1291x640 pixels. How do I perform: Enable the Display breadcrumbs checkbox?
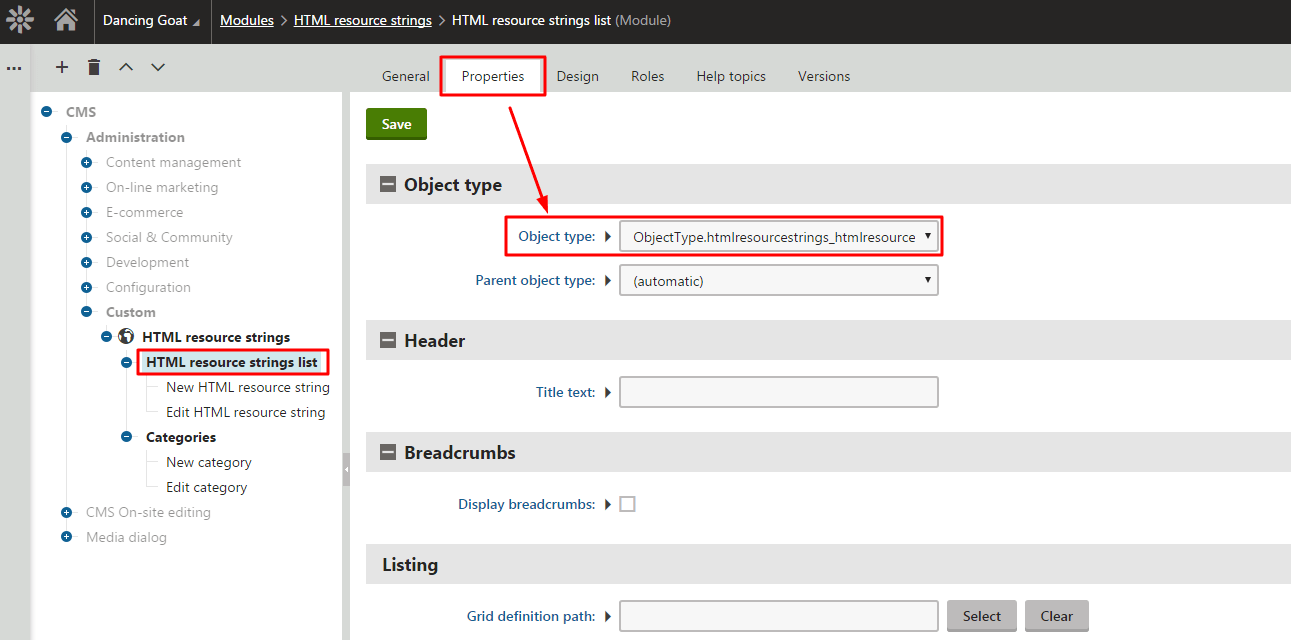[627, 504]
